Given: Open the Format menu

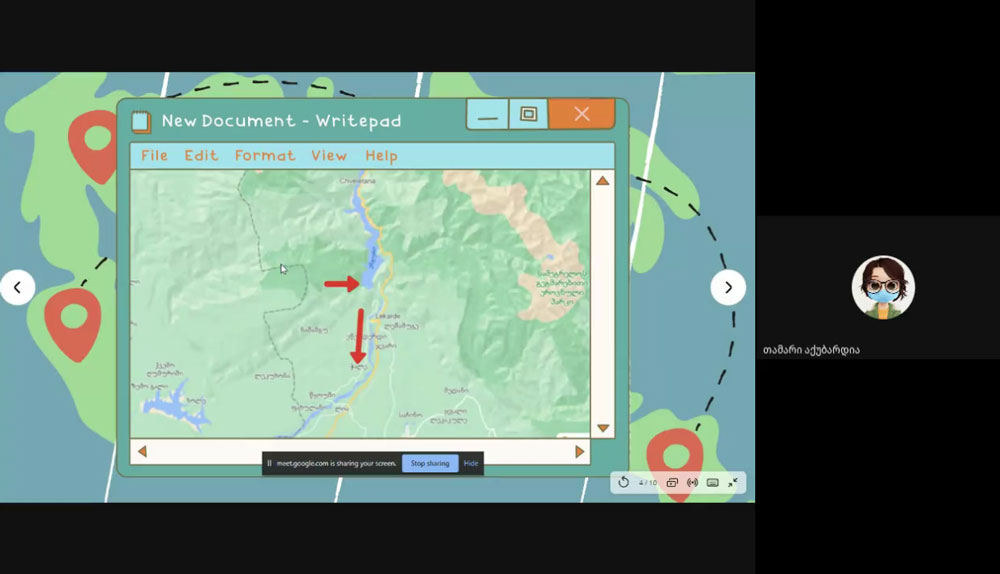Looking at the screenshot, I should click(265, 156).
